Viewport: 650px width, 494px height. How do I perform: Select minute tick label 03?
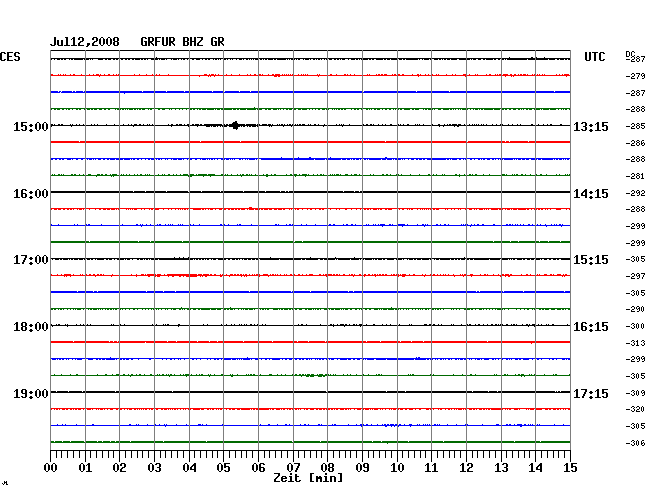coord(155,468)
